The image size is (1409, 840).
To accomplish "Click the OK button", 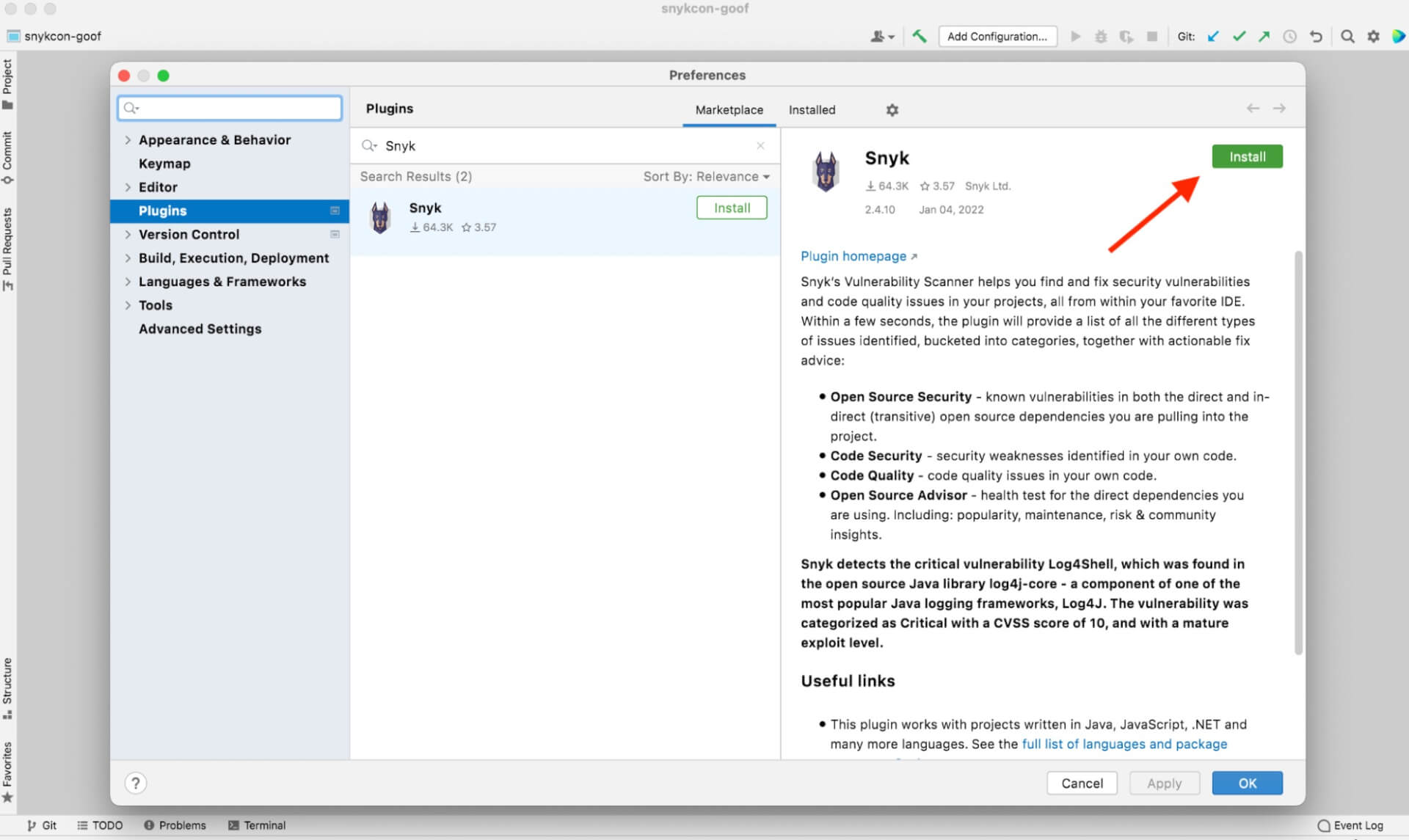I will pos(1247,783).
